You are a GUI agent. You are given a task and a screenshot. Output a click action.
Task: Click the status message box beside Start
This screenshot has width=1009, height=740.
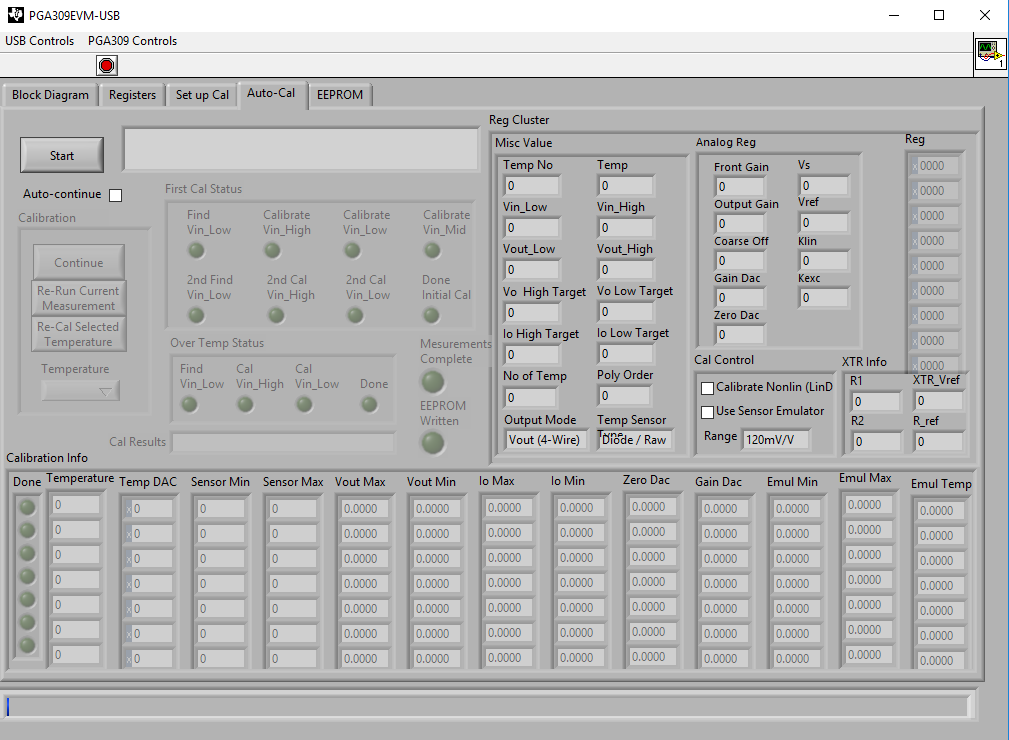pos(301,149)
